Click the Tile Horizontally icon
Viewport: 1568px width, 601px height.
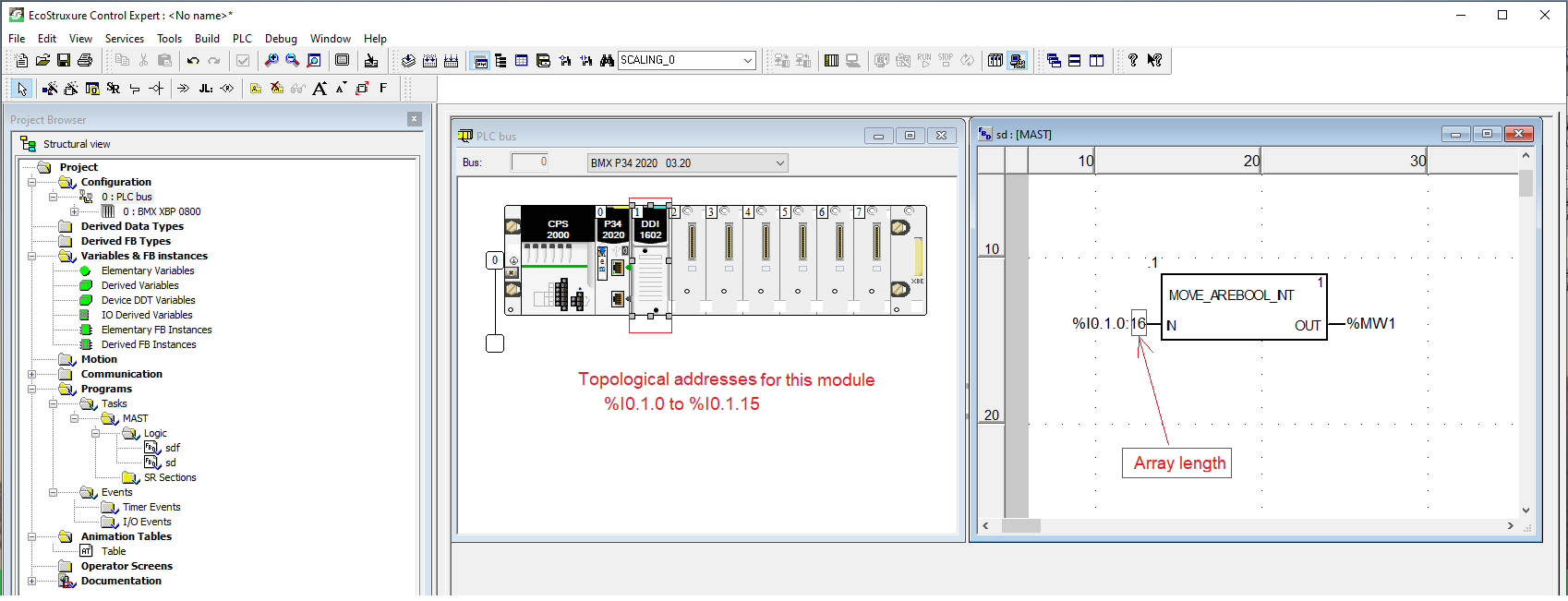pos(1075,60)
